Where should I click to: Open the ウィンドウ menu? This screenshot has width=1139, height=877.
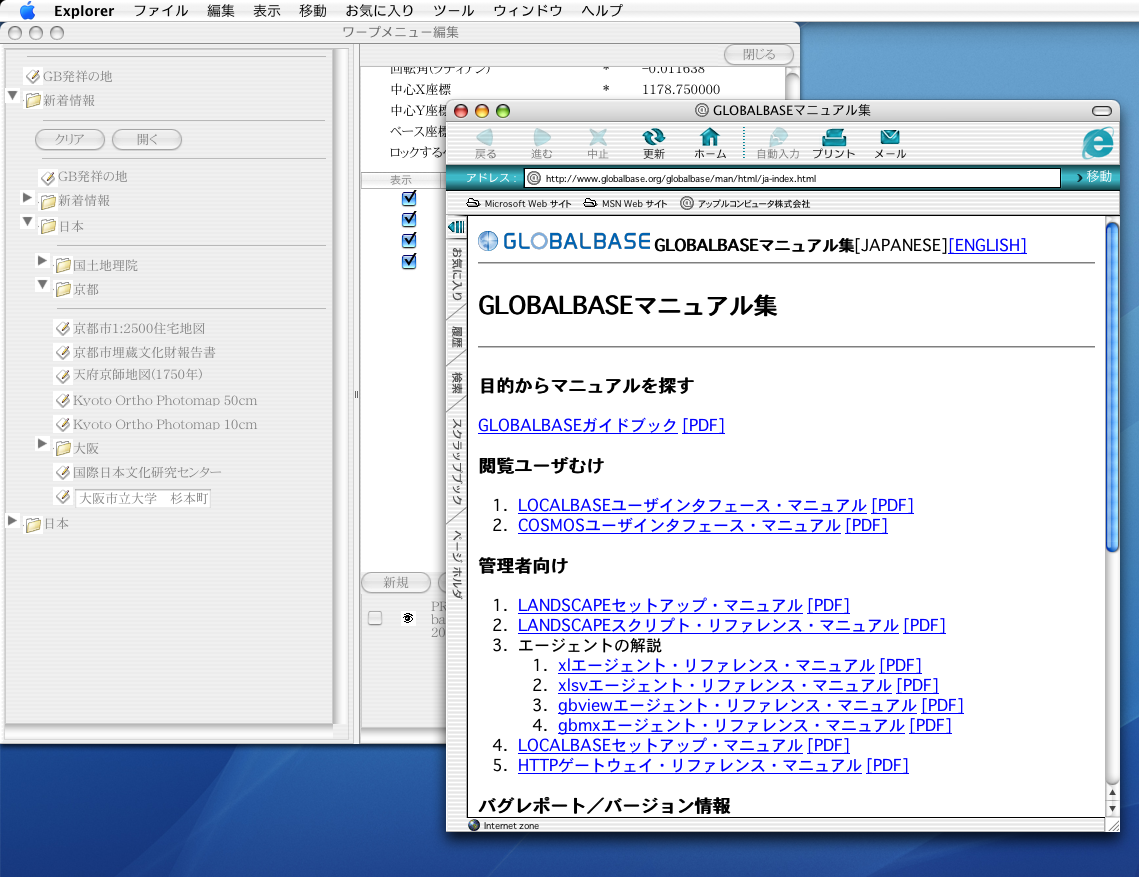pos(528,10)
